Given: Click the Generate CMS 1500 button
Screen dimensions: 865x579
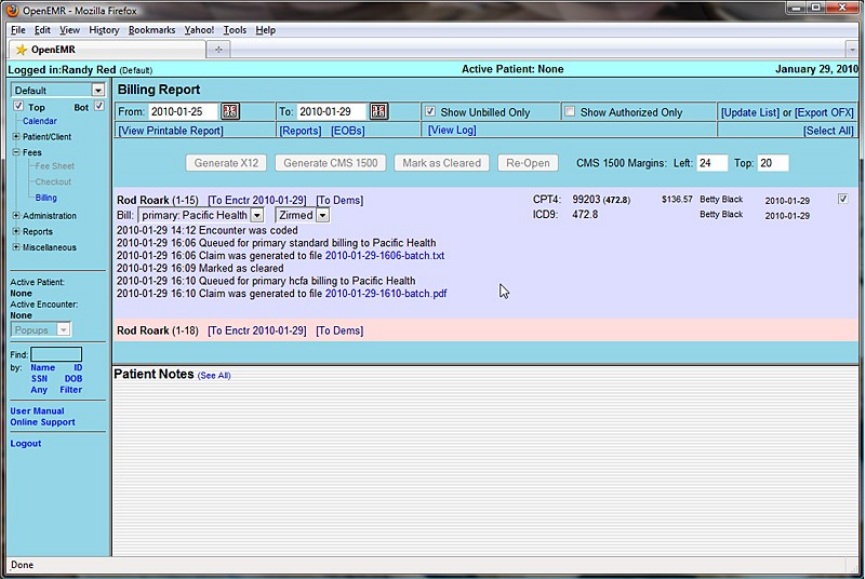Looking at the screenshot, I should click(330, 163).
